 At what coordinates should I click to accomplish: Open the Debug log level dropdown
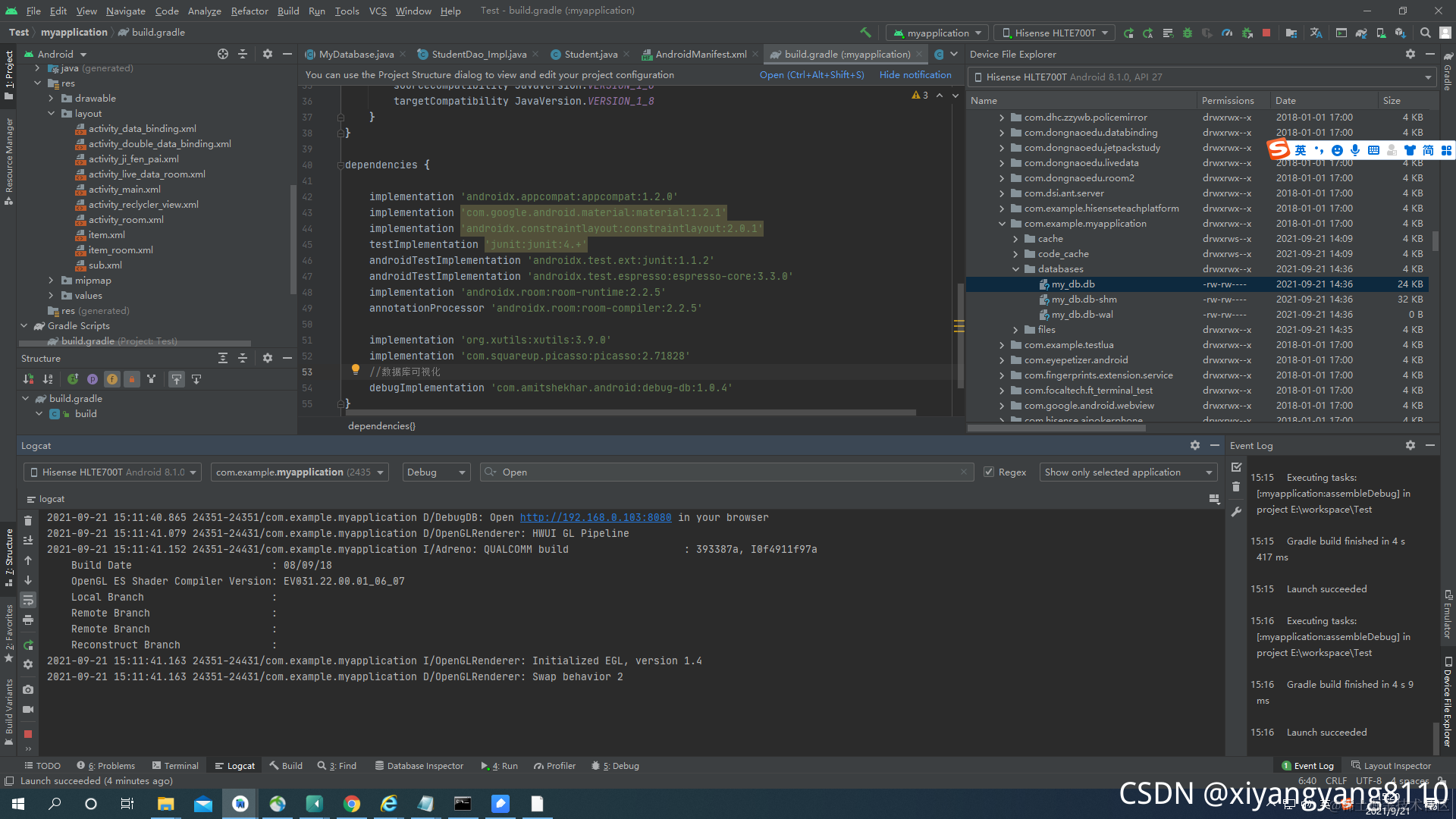(436, 472)
